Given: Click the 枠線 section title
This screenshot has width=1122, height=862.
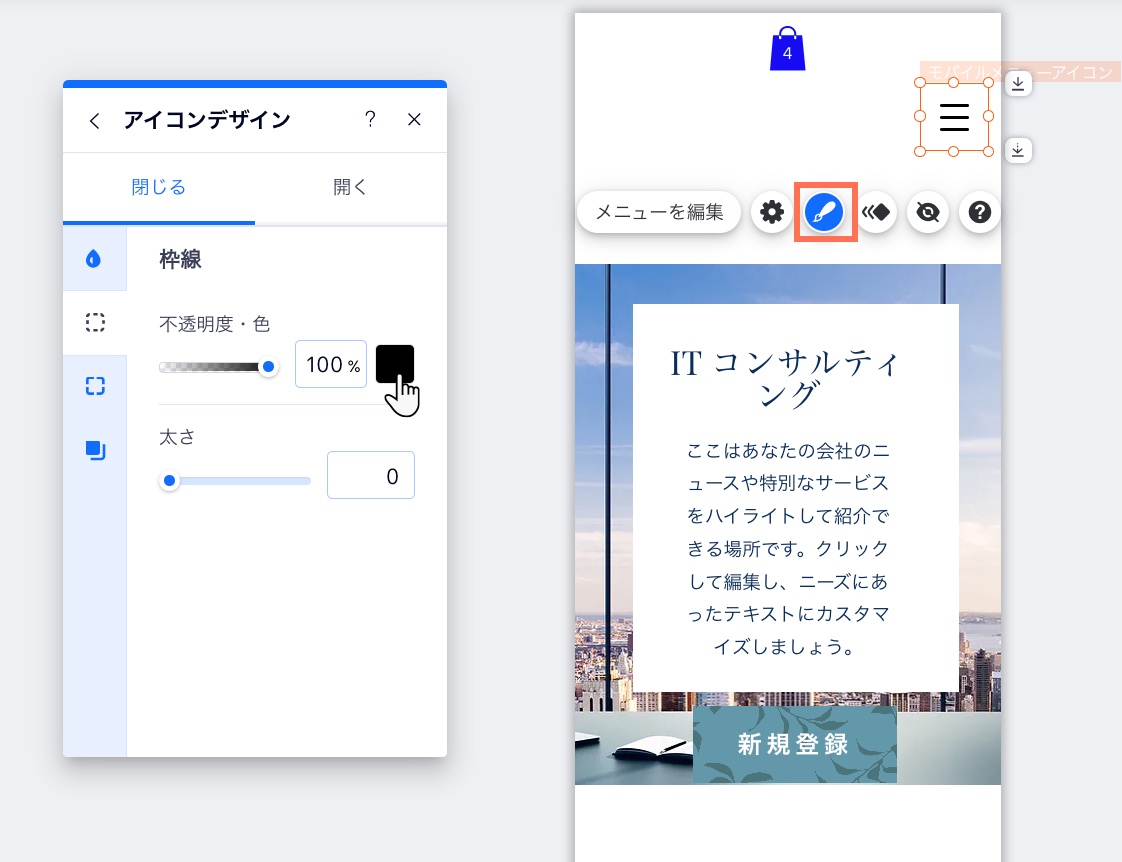Looking at the screenshot, I should 180,259.
